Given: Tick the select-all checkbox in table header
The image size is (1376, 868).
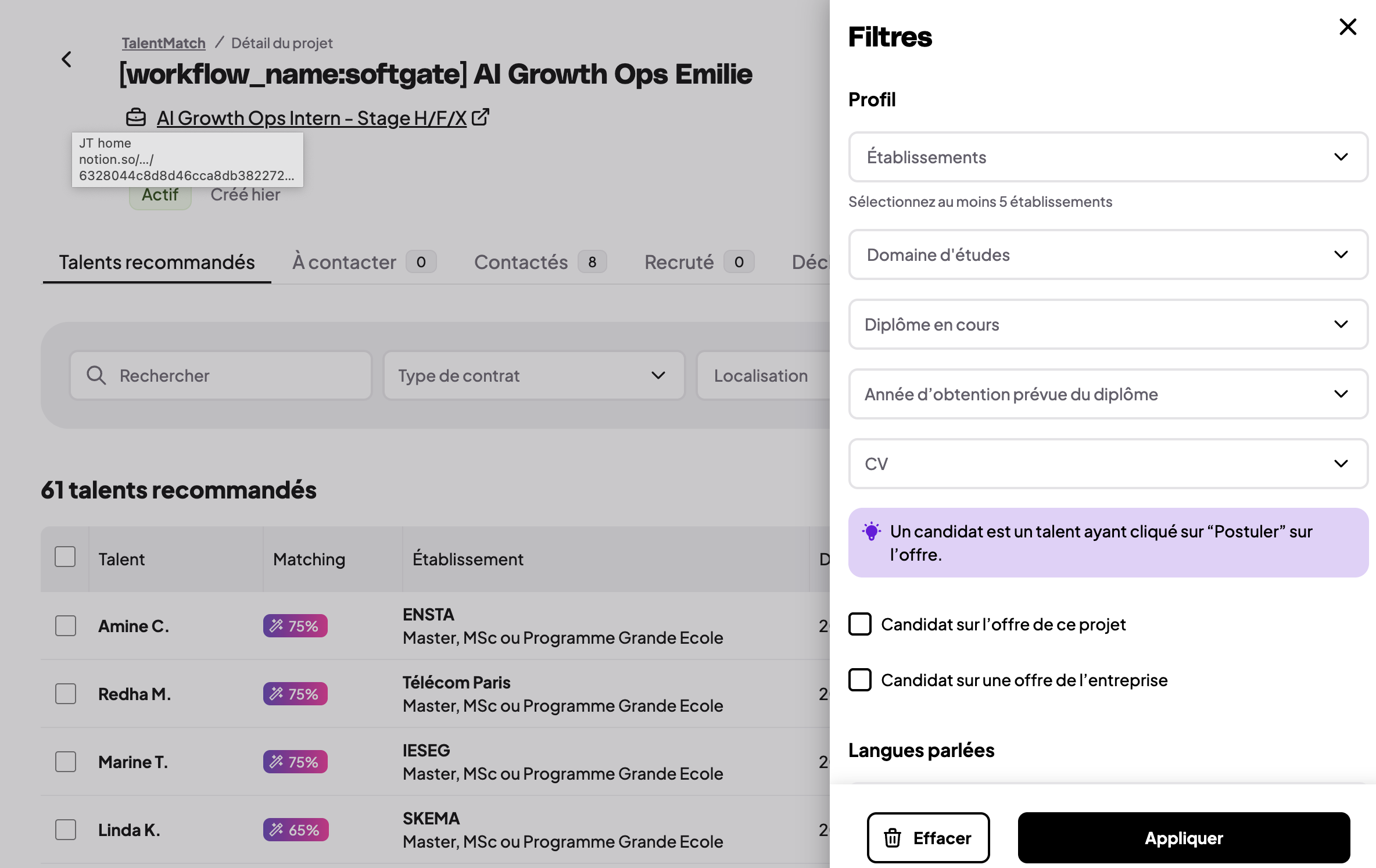Looking at the screenshot, I should (65, 557).
